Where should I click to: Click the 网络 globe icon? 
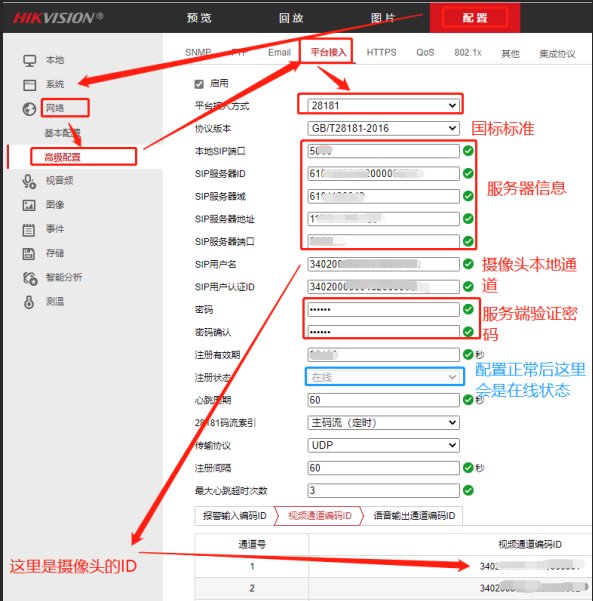click(x=29, y=109)
